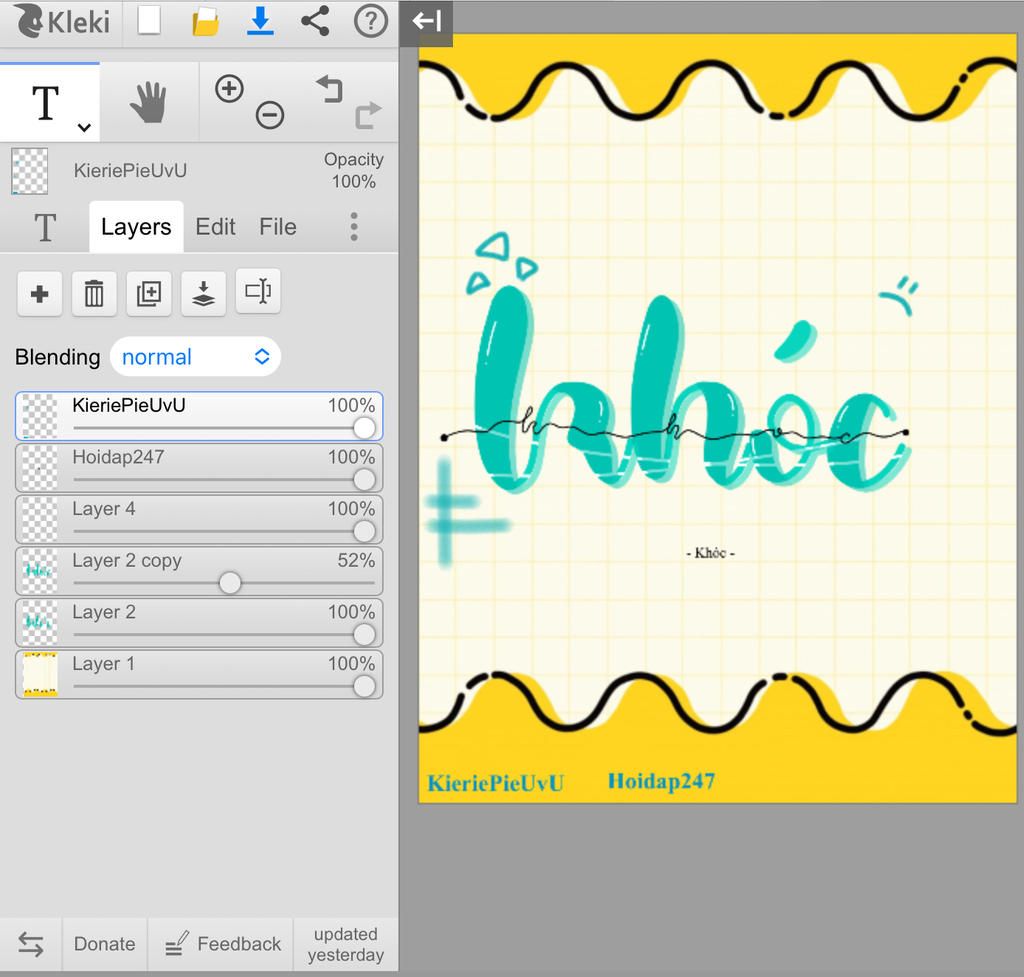Redo the action
Screen dimensions: 1024x977
pos(368,116)
